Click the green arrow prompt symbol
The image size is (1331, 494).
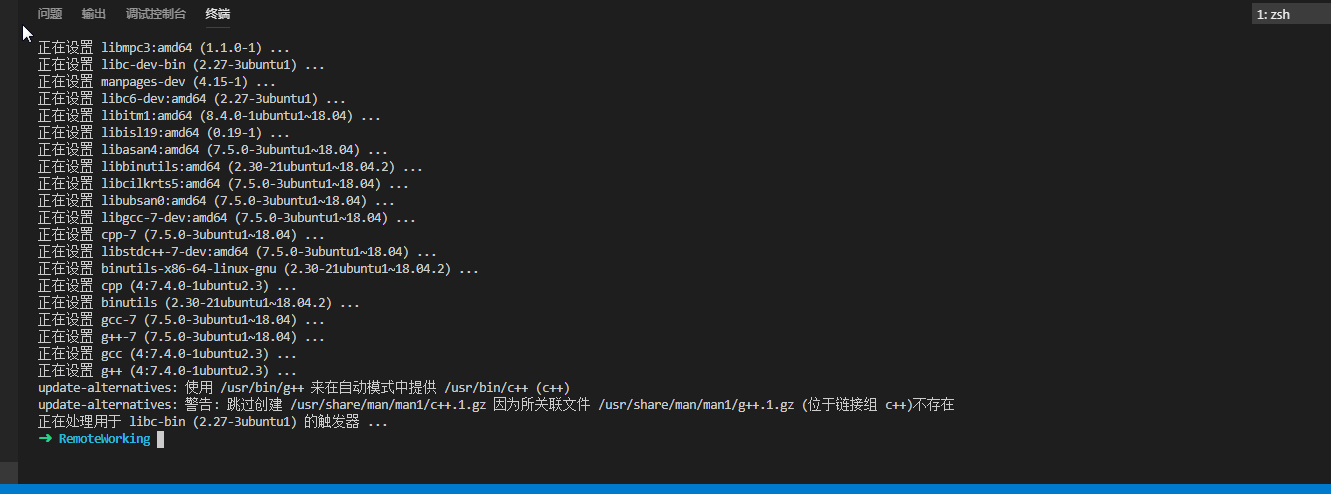click(44, 439)
